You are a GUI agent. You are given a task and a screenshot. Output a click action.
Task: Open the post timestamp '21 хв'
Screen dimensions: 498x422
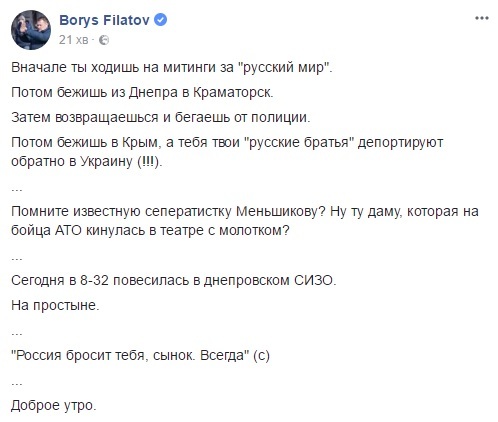click(x=74, y=40)
